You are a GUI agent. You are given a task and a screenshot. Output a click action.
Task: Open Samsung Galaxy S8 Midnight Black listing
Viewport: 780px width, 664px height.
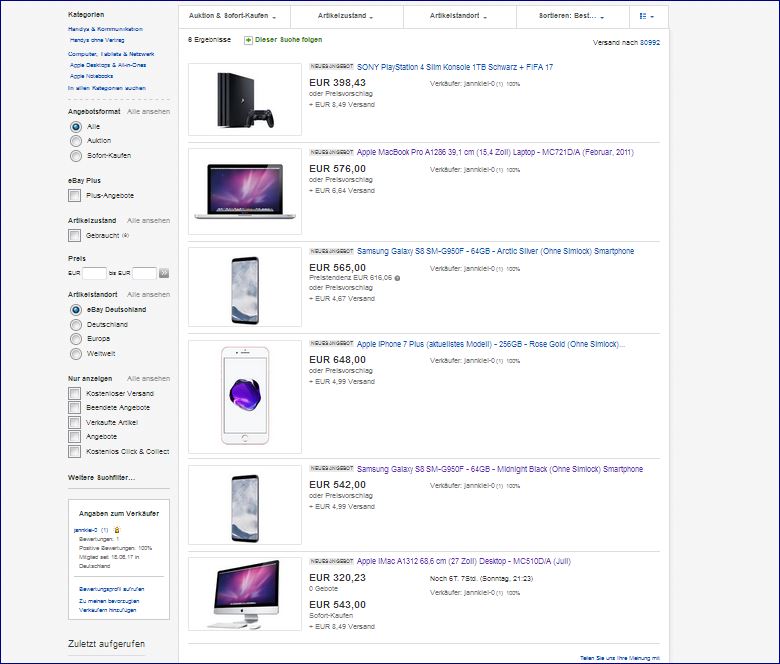(x=500, y=470)
